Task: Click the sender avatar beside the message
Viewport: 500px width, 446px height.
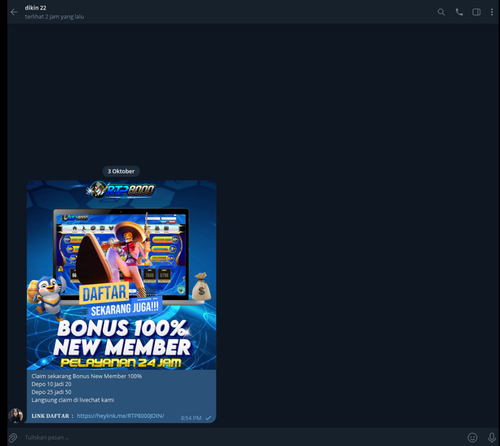Action: pyautogui.click(x=16, y=415)
